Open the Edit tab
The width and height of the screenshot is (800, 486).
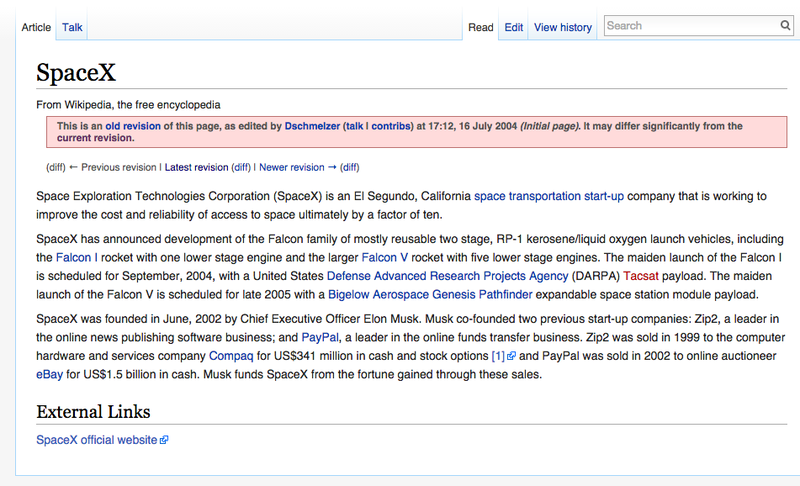pos(513,27)
